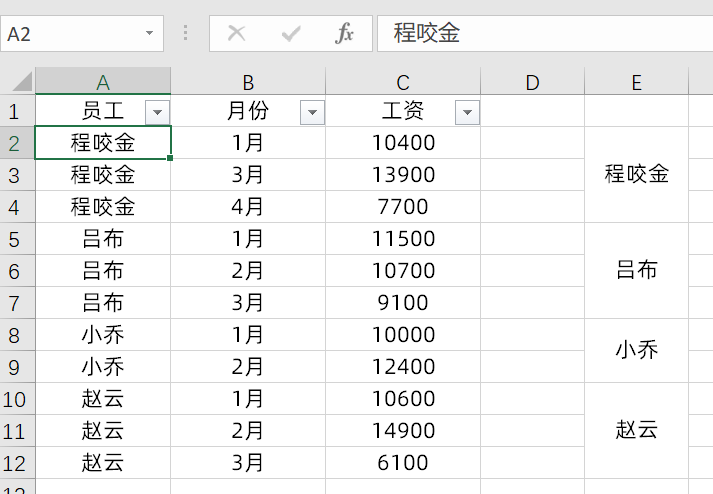Select row 5 header
The image size is (713, 494).
(17, 239)
